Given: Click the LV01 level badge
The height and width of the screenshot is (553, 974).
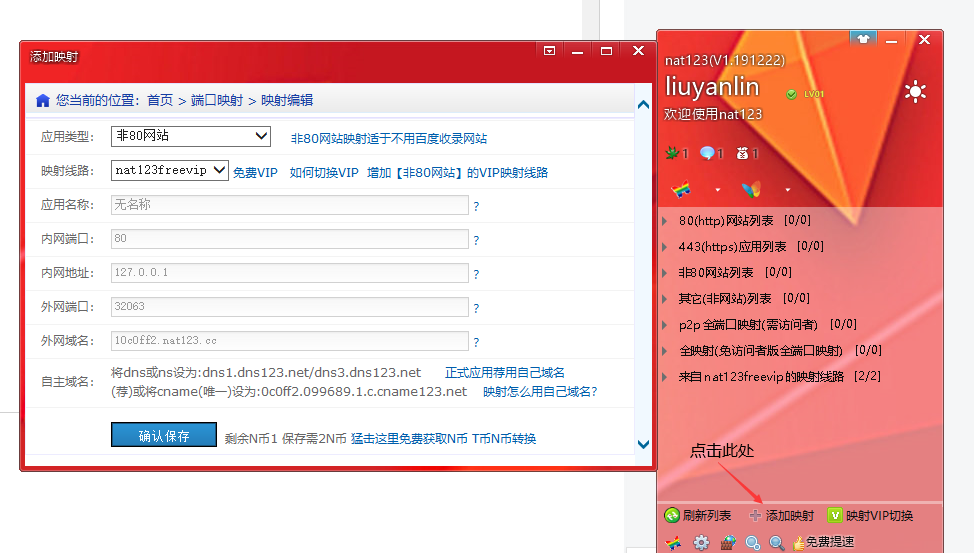Looking at the screenshot, I should [814, 94].
